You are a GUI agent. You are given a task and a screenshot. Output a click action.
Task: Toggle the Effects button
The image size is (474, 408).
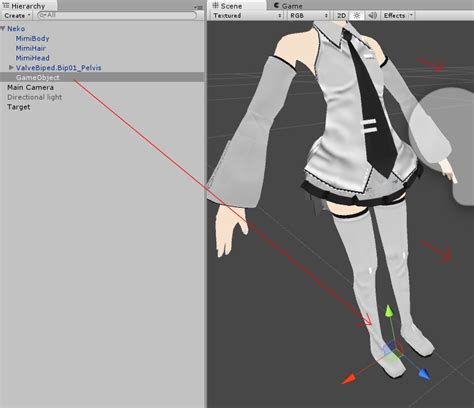(394, 16)
